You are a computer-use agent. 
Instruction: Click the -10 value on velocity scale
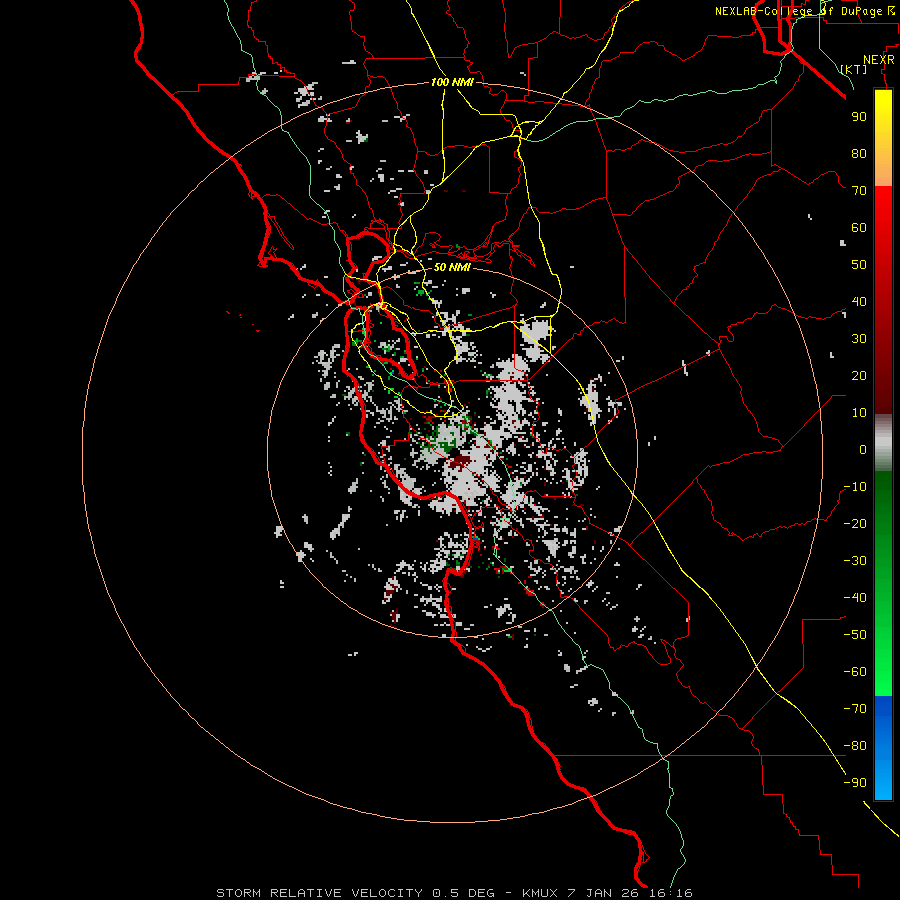[855, 487]
